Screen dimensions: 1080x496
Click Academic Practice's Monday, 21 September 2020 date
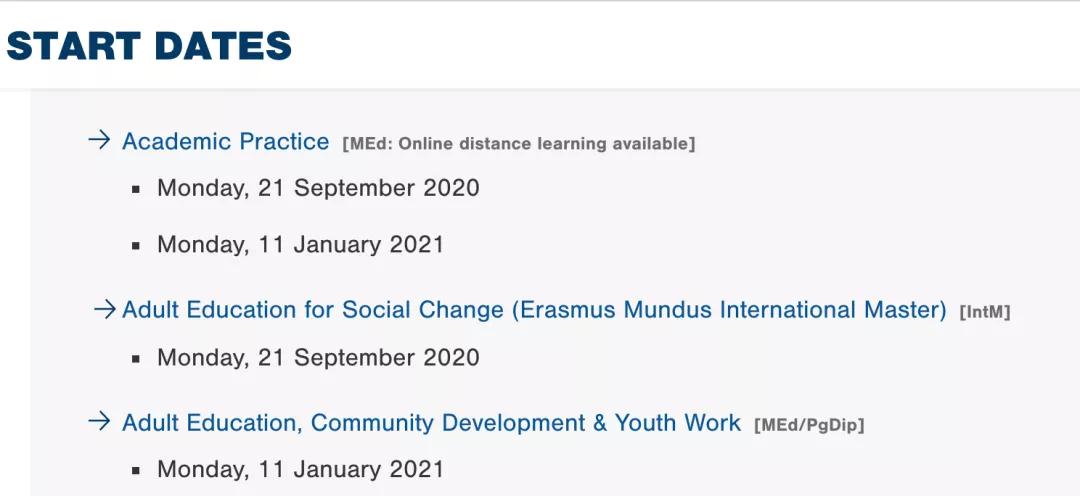(318, 188)
